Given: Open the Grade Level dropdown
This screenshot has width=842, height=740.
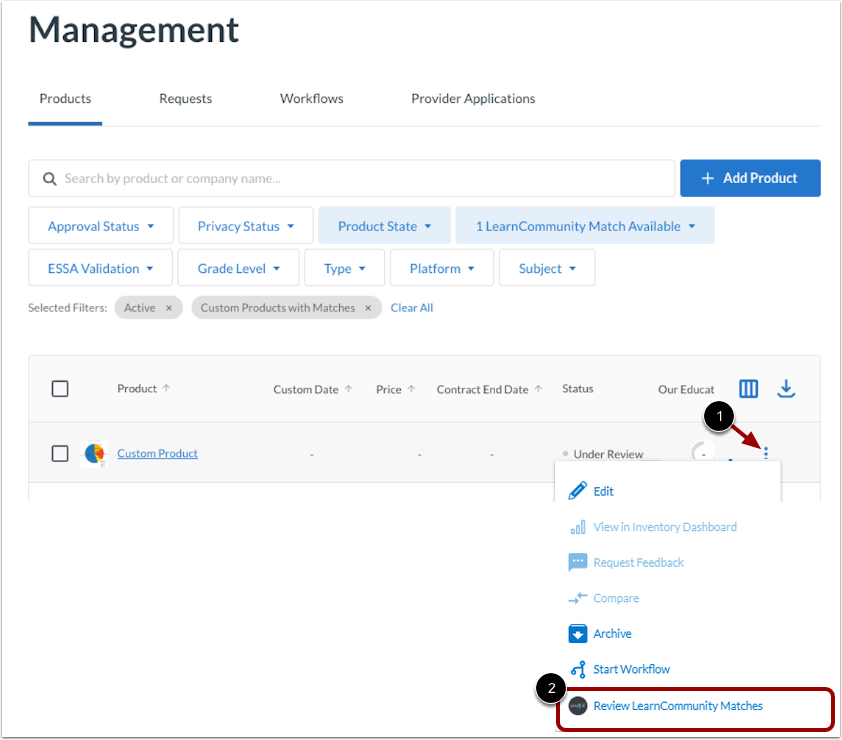Looking at the screenshot, I should tap(238, 268).
